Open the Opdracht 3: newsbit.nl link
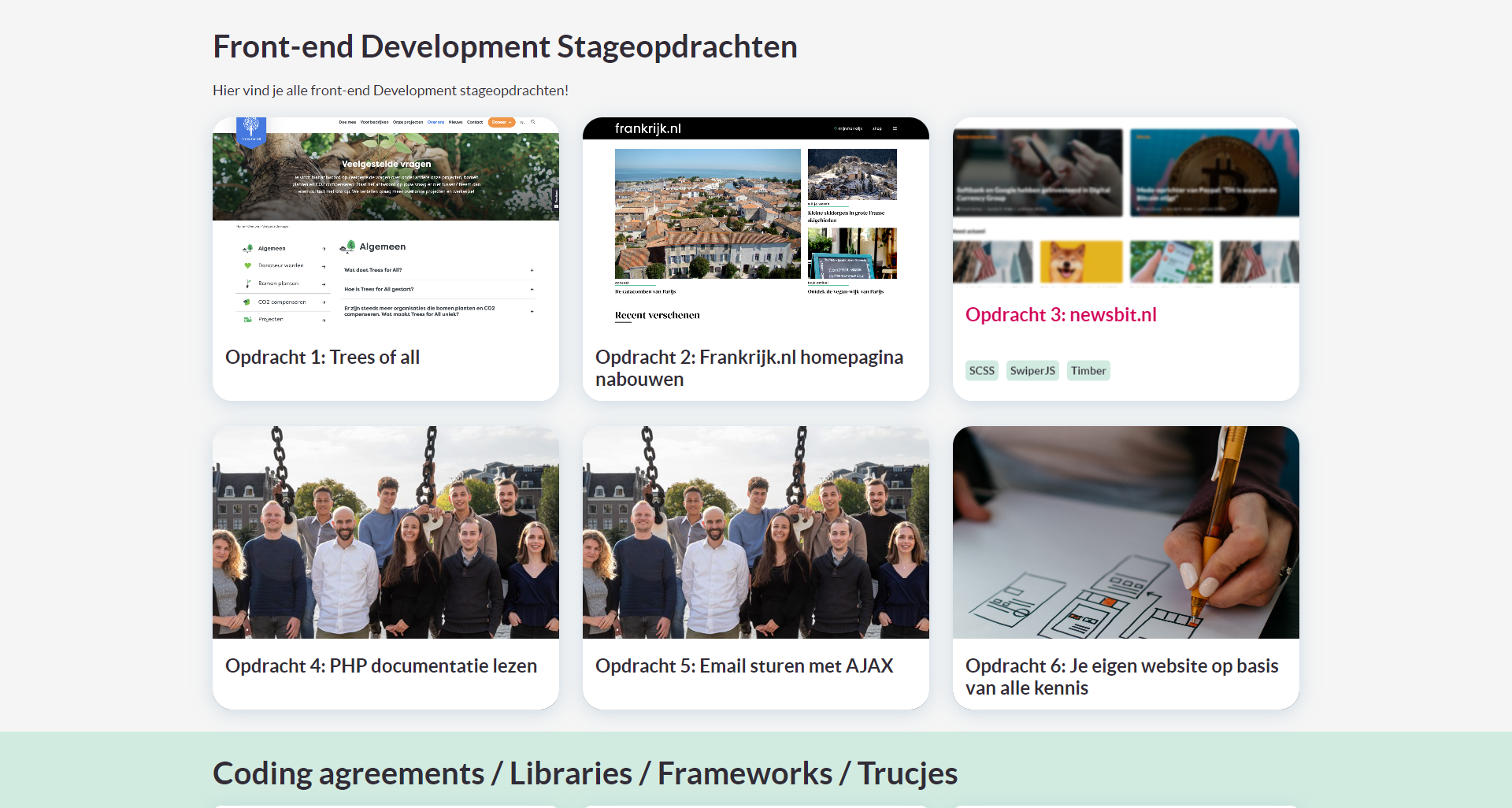The width and height of the screenshot is (1512, 808). pyautogui.click(x=1061, y=314)
